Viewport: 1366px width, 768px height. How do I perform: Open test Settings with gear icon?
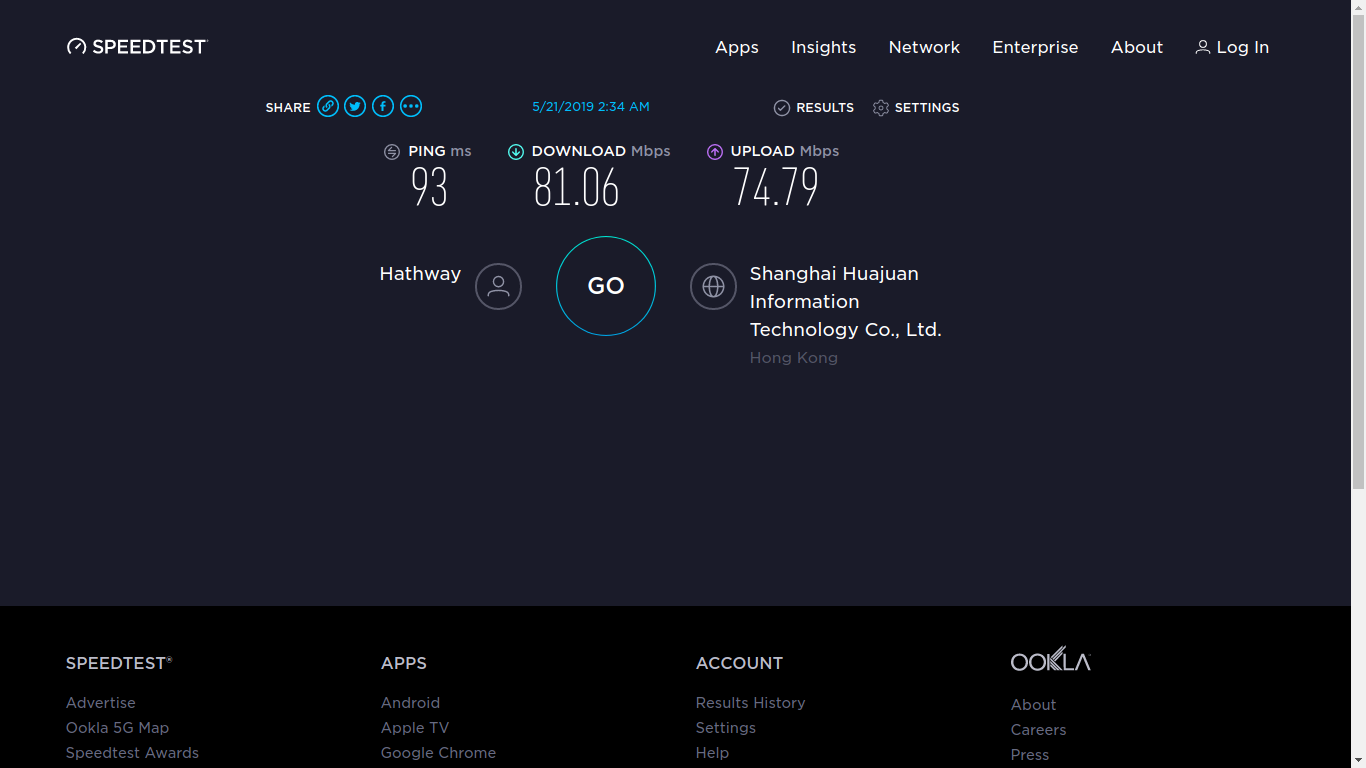(x=916, y=108)
